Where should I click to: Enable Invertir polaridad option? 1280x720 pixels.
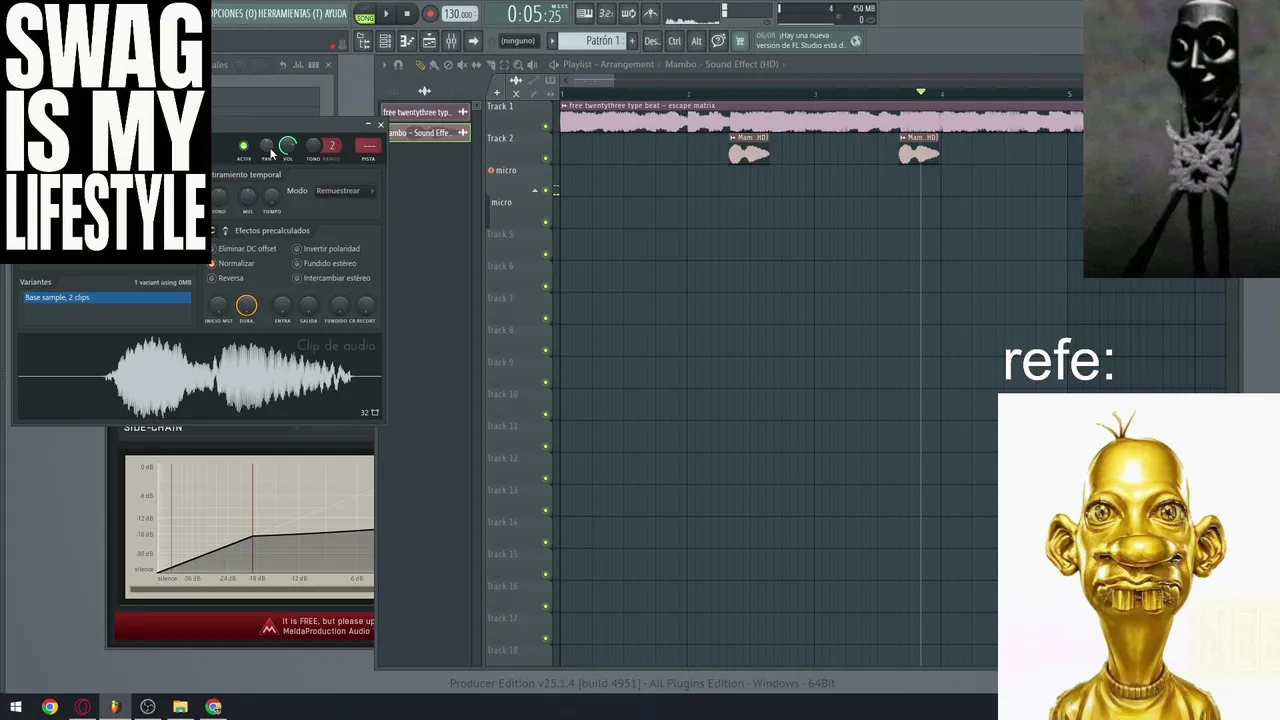click(326, 249)
